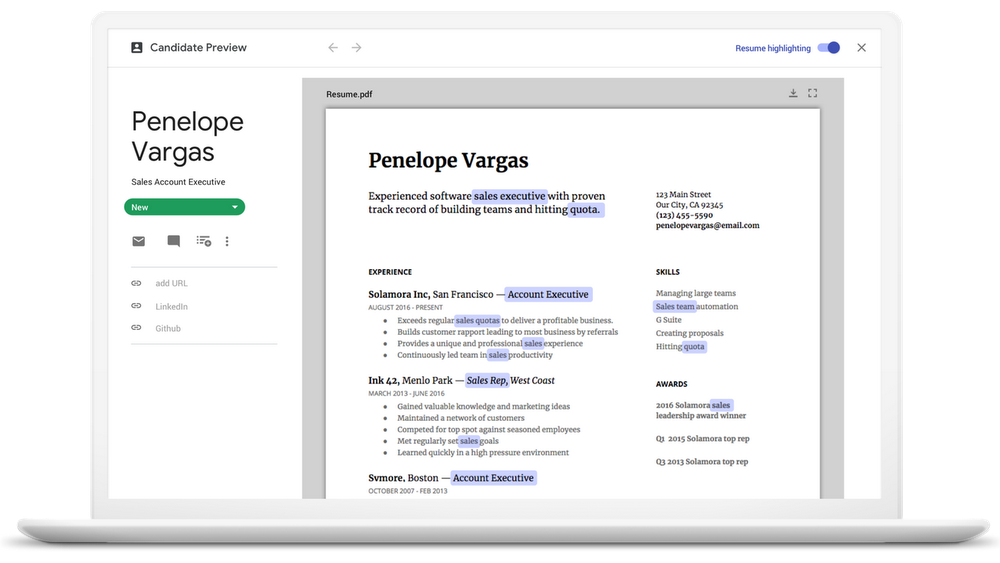
Task: Click highlighted 'sales executive' in summary
Action: 510,196
